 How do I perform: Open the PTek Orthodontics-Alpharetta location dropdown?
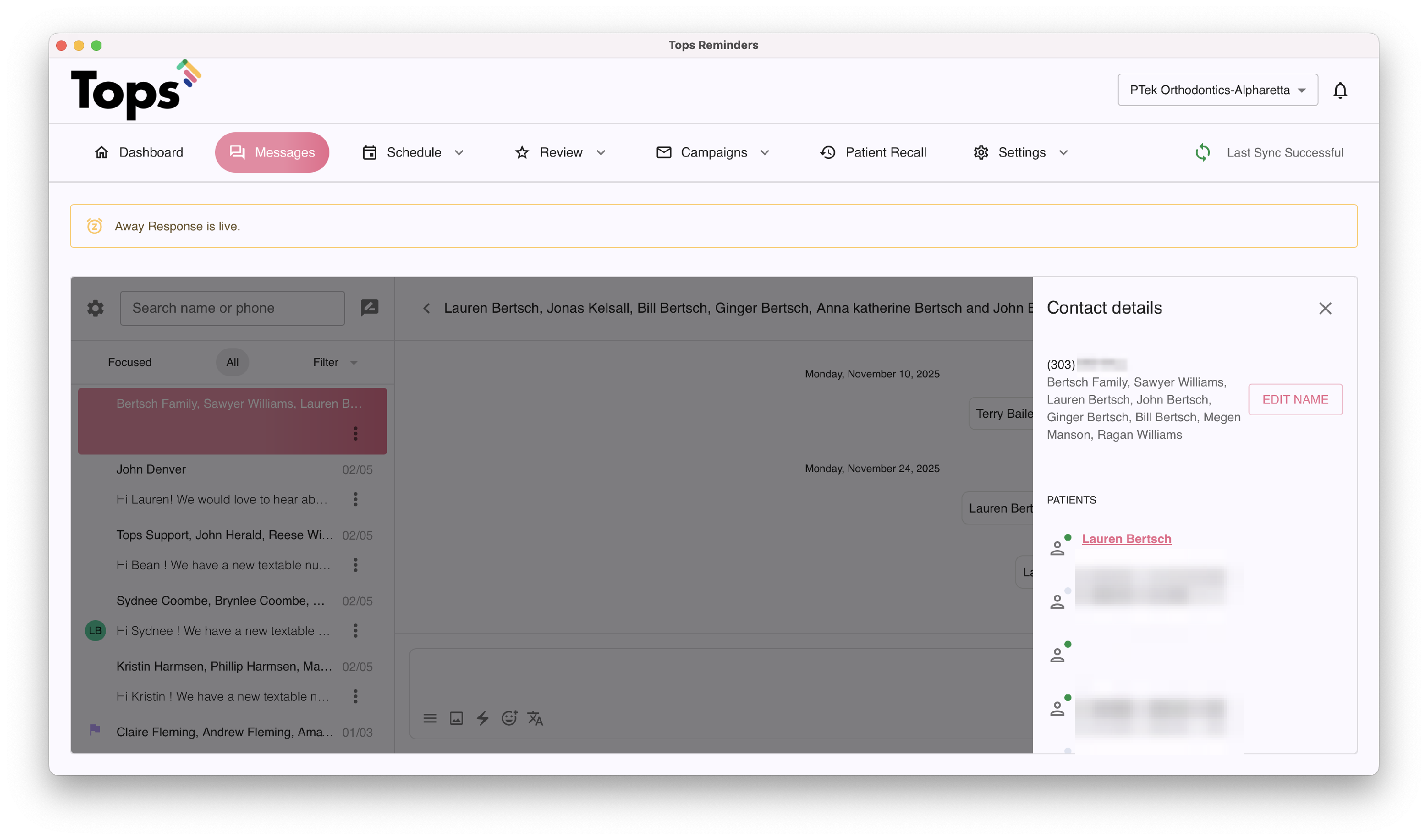(x=1217, y=90)
